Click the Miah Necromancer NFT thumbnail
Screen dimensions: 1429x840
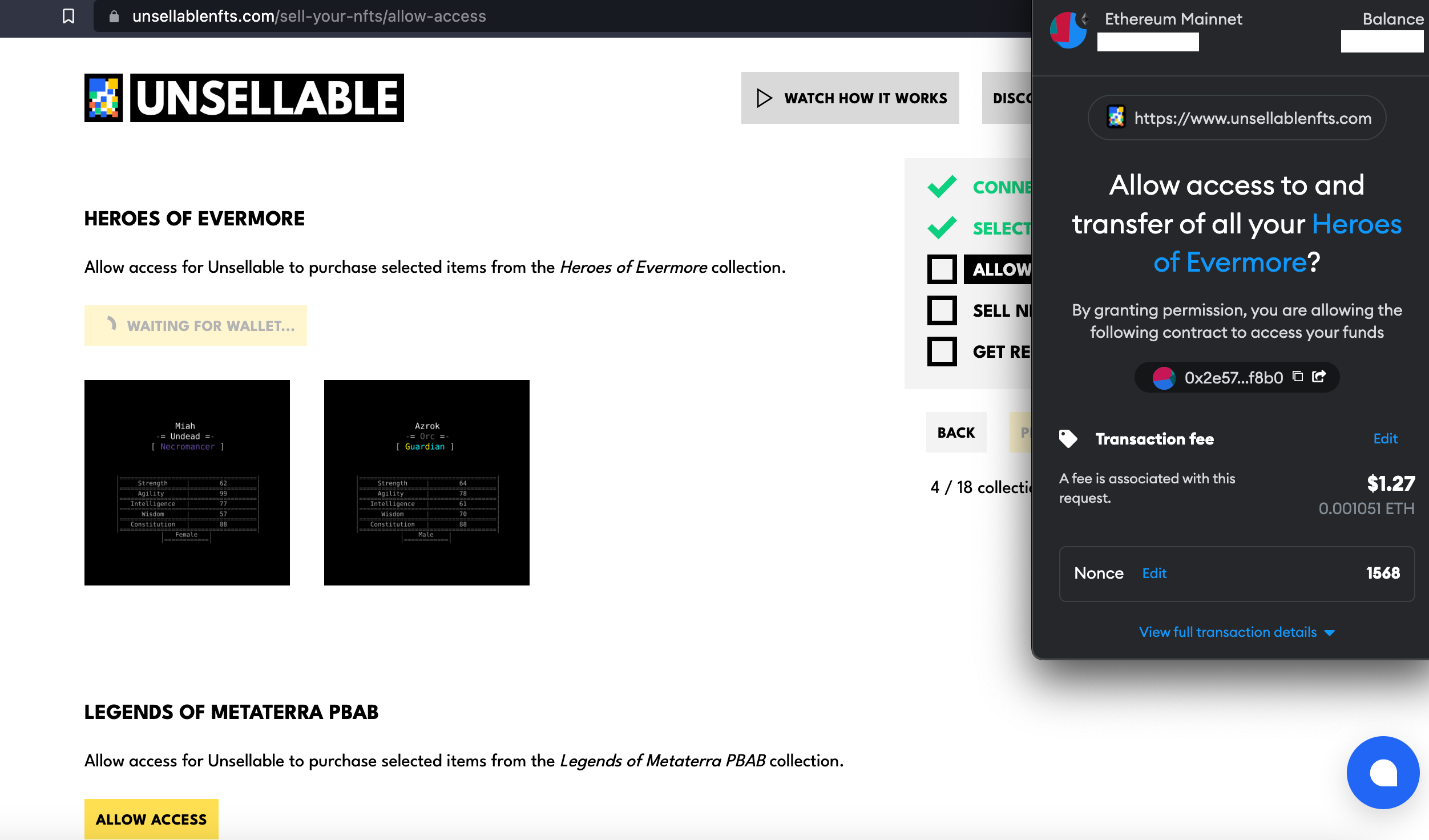(187, 482)
